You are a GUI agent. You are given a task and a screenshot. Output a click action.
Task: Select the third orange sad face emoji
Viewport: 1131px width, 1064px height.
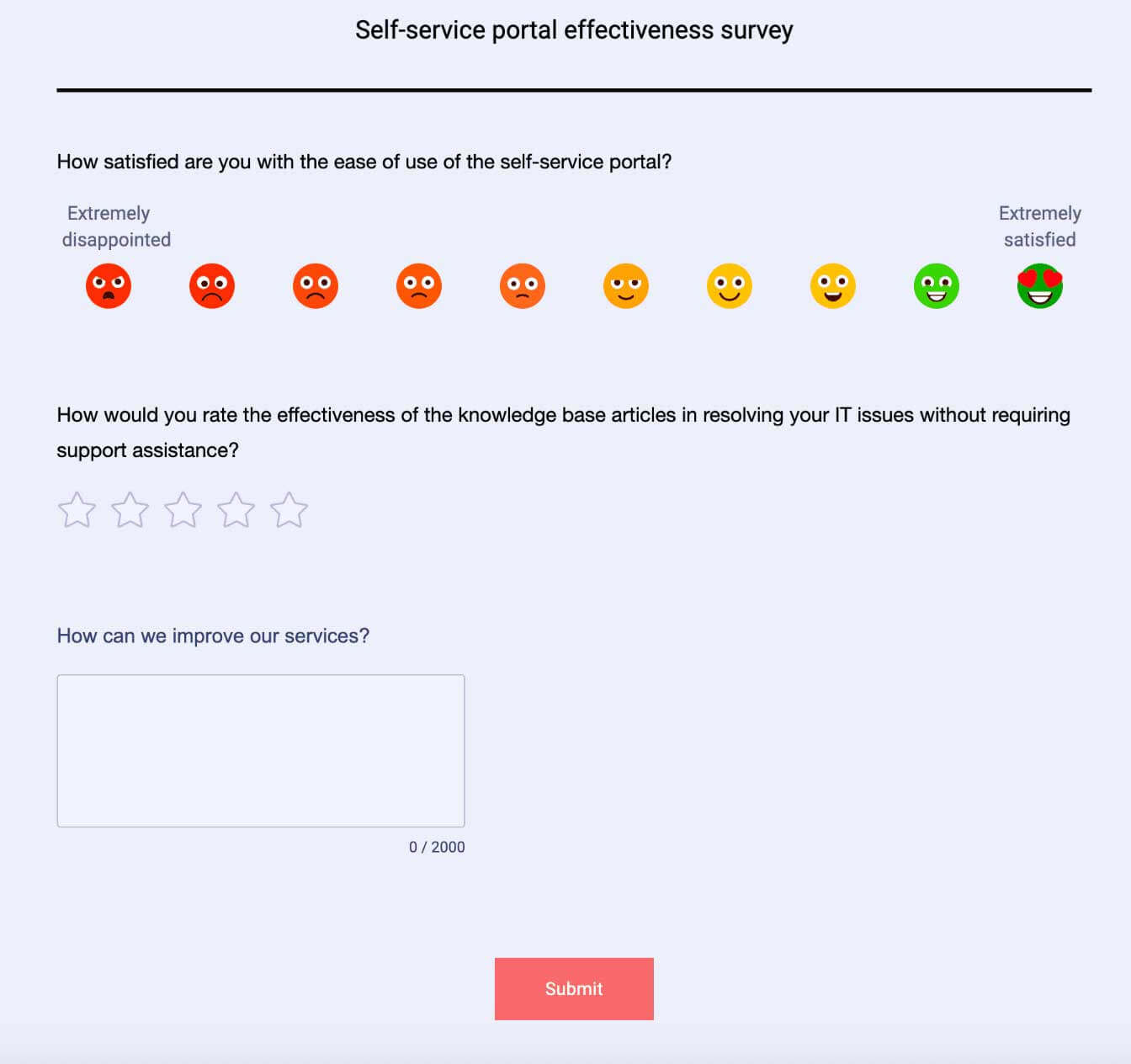click(x=316, y=286)
